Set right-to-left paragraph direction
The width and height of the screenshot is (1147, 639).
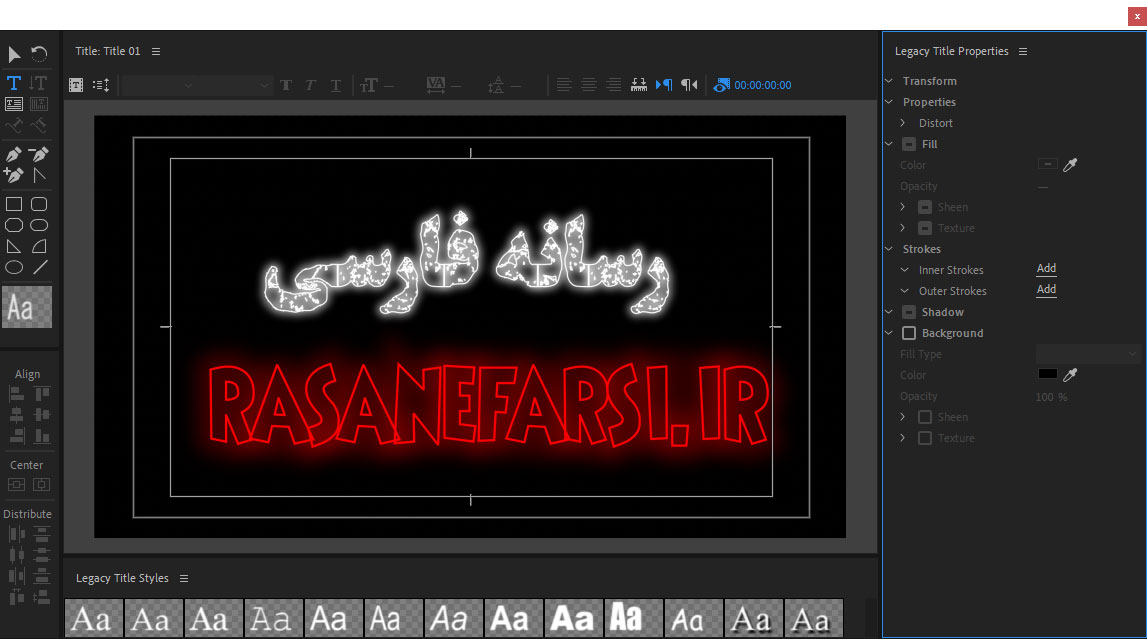(689, 85)
